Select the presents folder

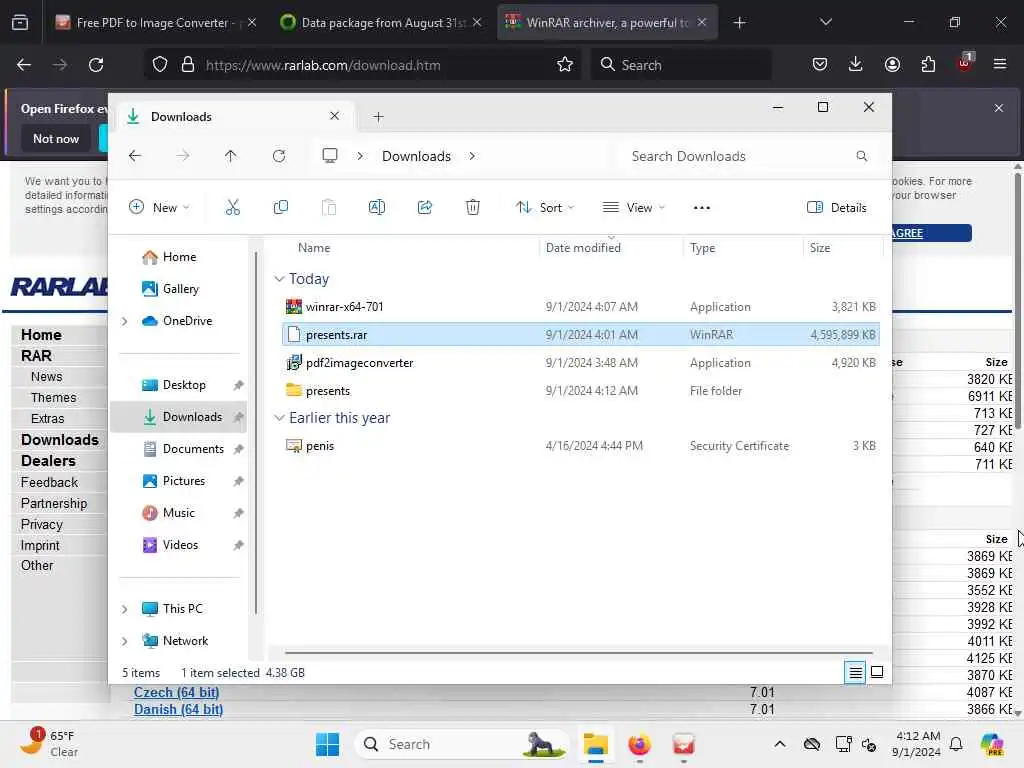[x=581, y=391]
